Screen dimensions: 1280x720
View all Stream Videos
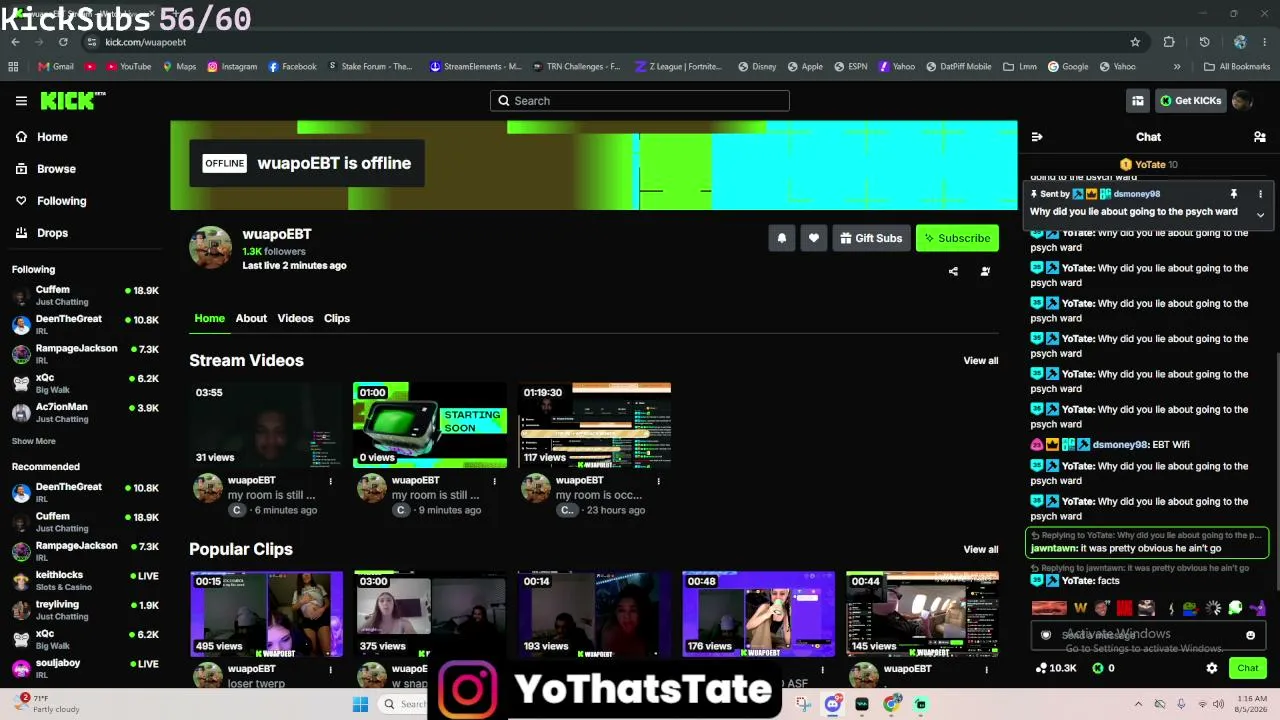[980, 361]
